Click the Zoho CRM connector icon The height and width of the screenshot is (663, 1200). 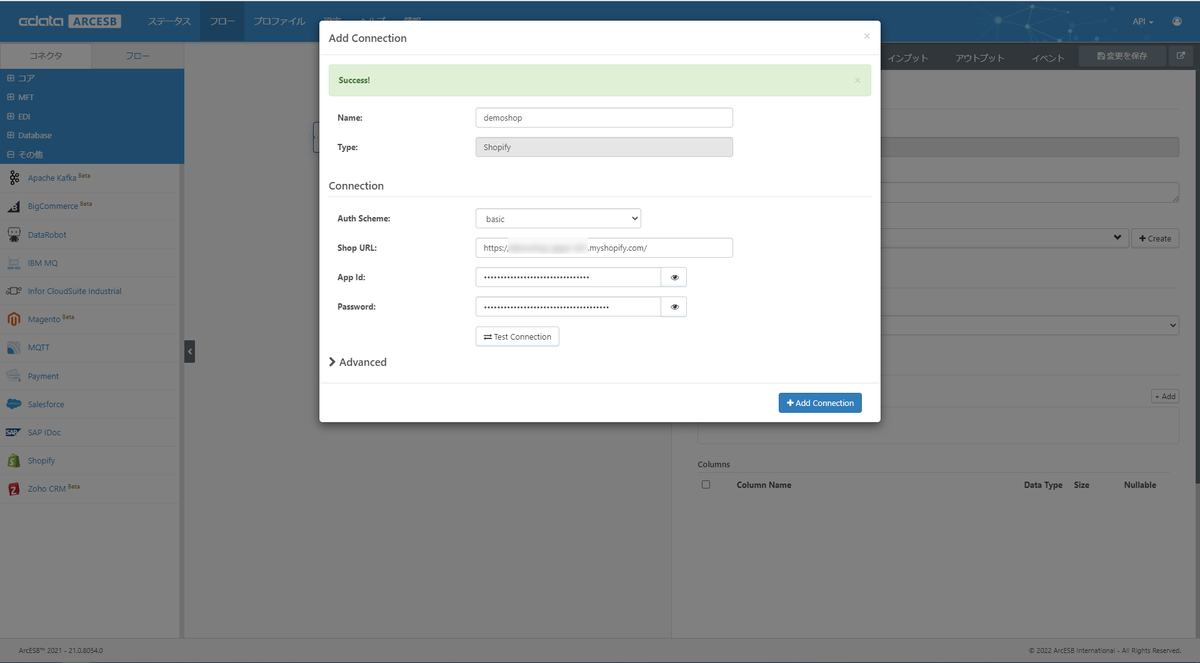coord(14,489)
